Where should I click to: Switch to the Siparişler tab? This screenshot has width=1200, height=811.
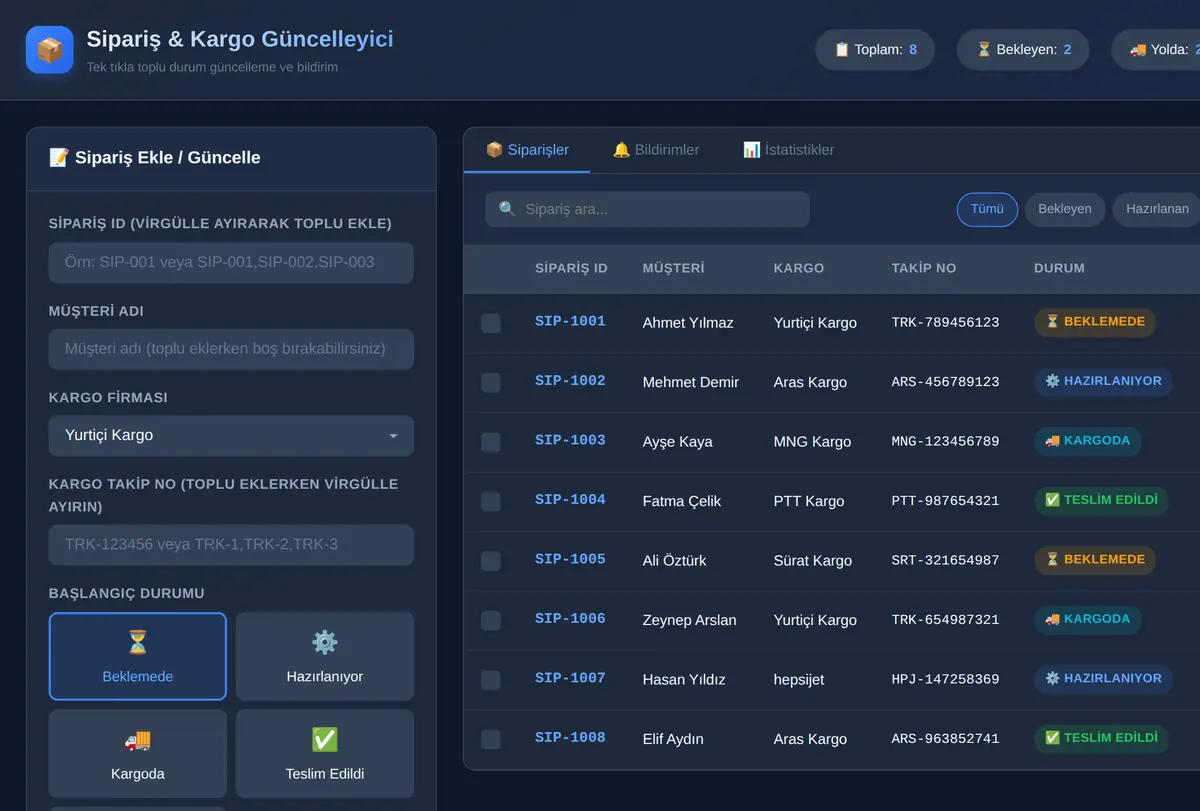click(x=527, y=150)
